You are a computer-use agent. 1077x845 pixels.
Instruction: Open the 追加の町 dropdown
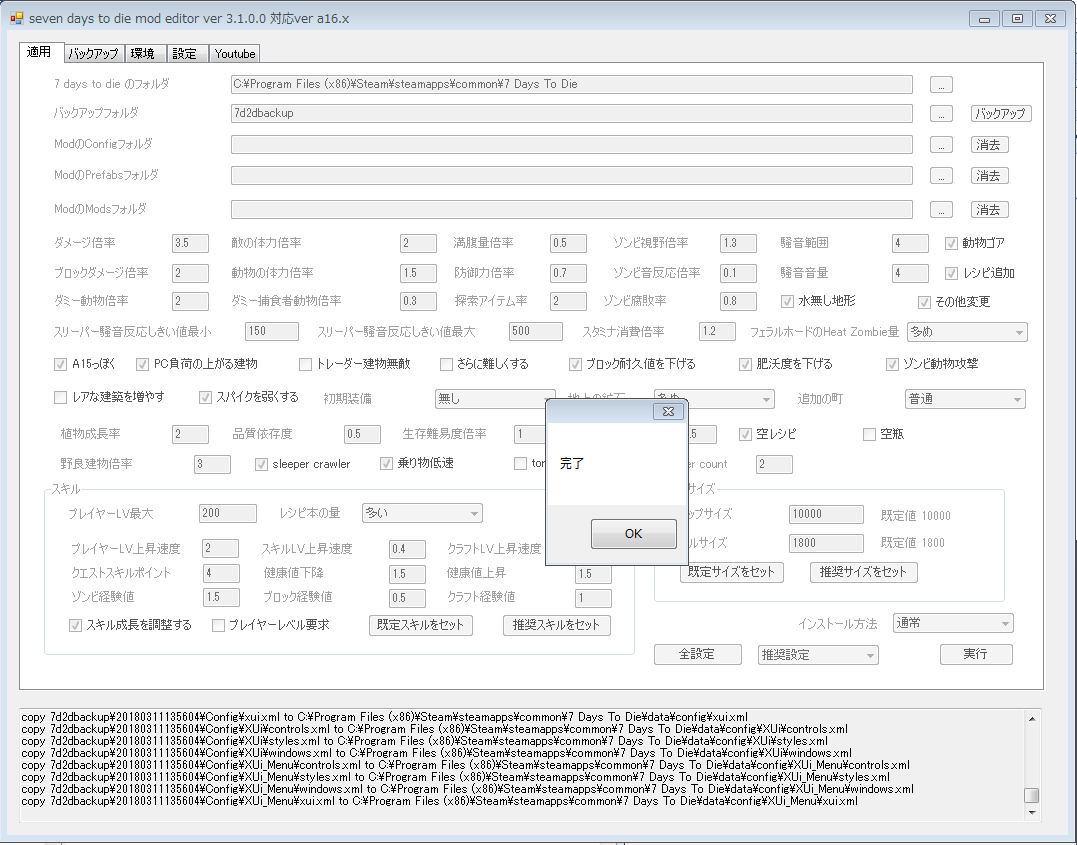(x=965, y=399)
